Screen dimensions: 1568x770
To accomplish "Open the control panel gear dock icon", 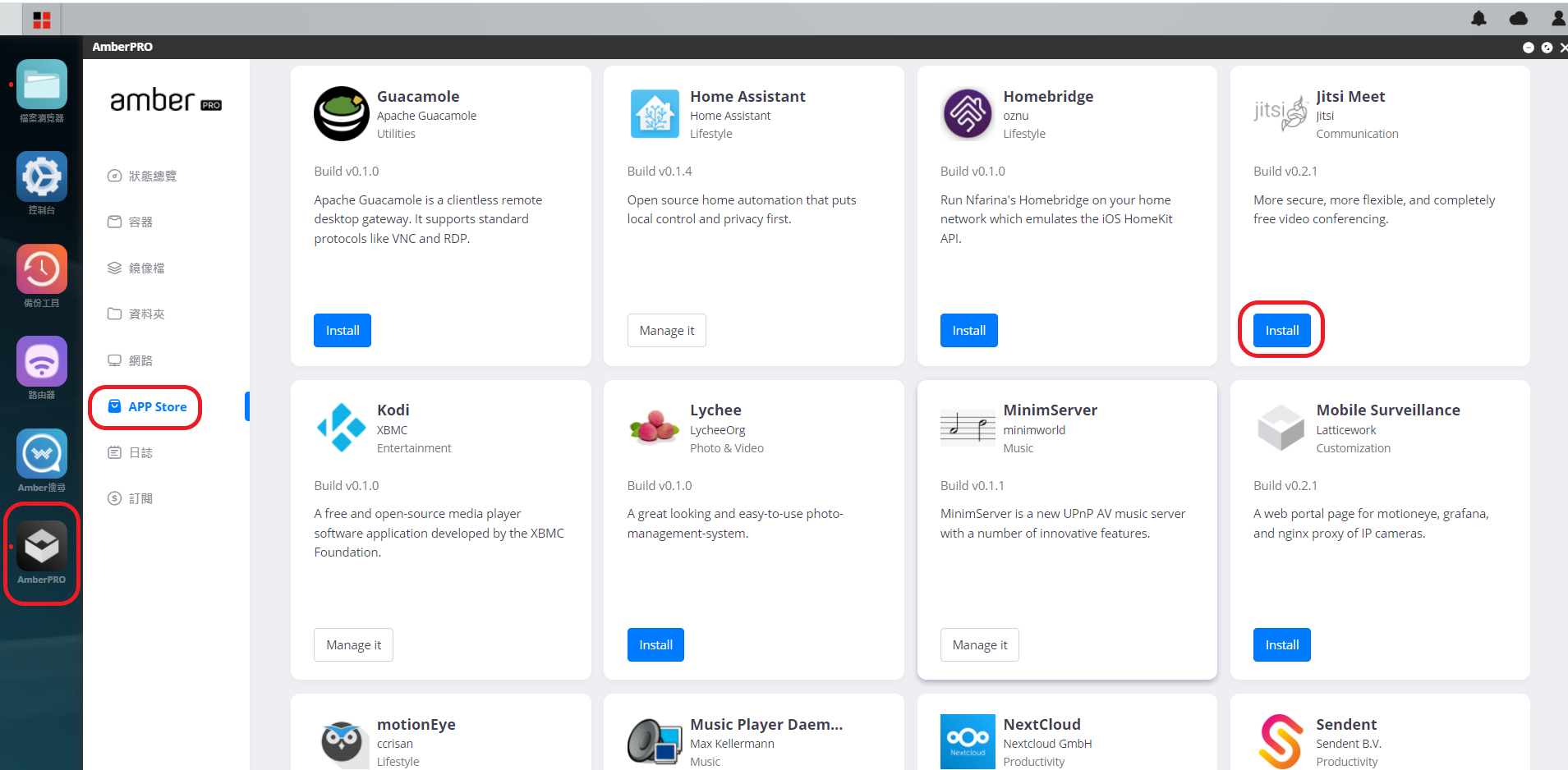I will tap(42, 176).
